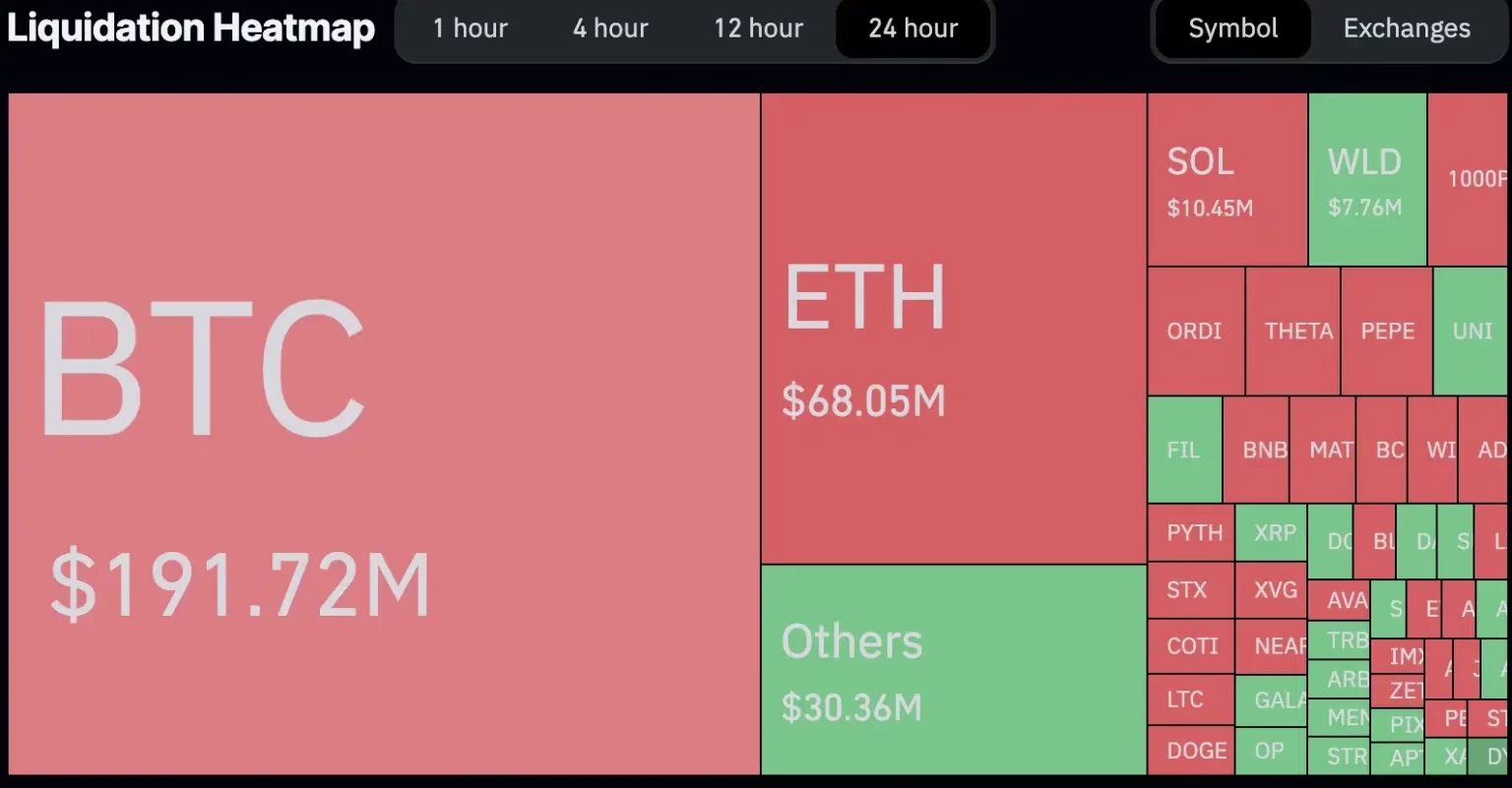Toggle heatmap view to Symbol
Screen dimensions: 1512x788
(x=1232, y=29)
